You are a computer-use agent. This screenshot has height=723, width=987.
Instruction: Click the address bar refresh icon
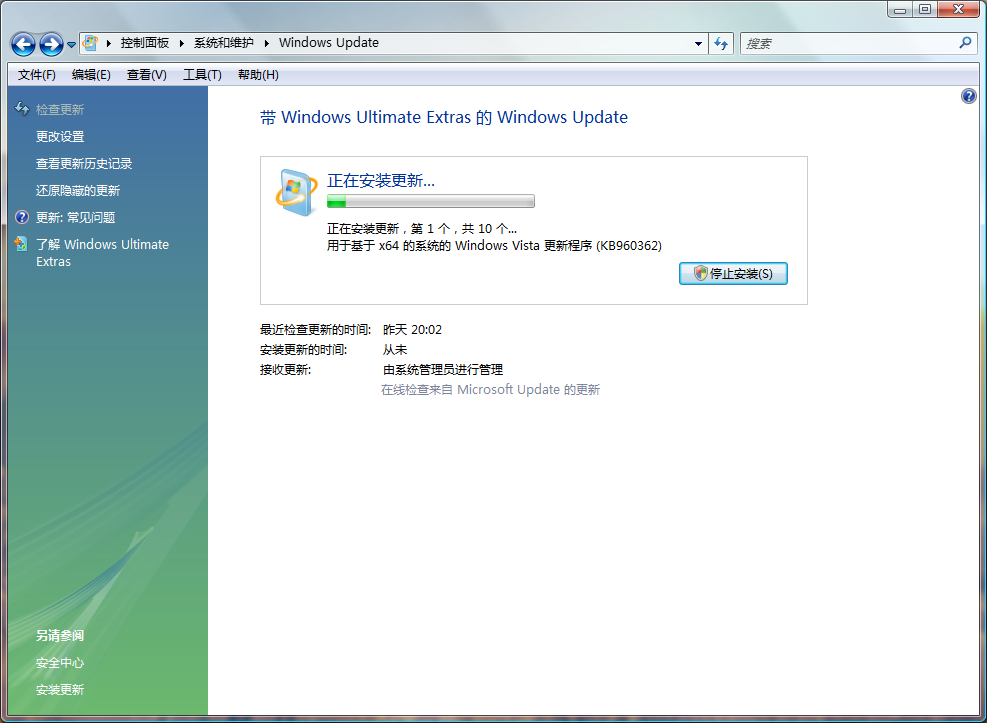[721, 44]
